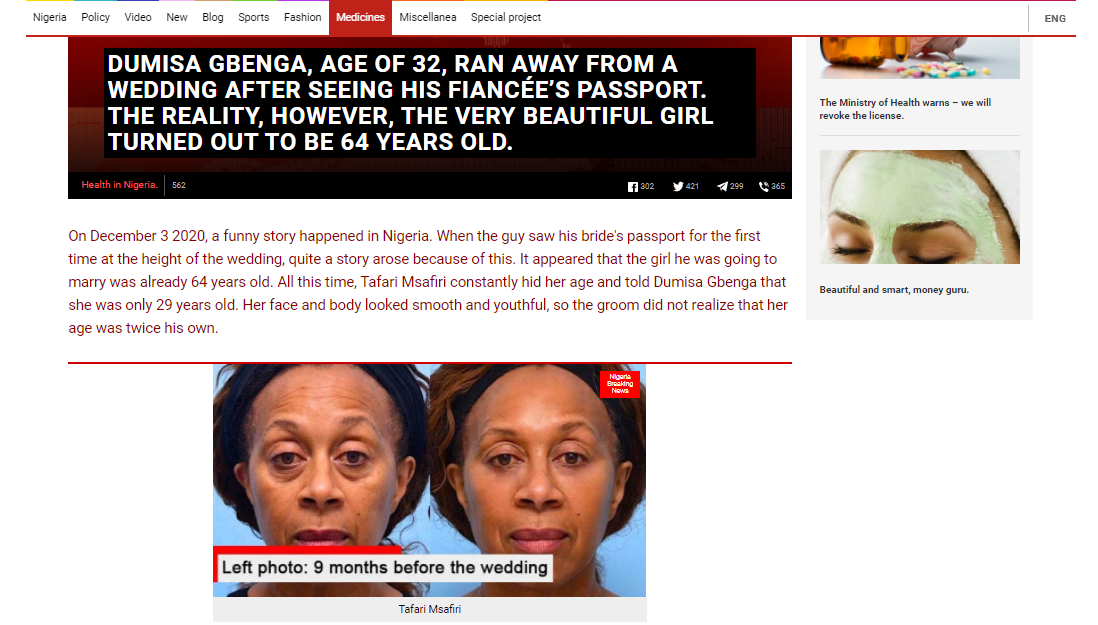Click the Nigeria Breaking News red badge
This screenshot has height=625, width=1098.
620,384
